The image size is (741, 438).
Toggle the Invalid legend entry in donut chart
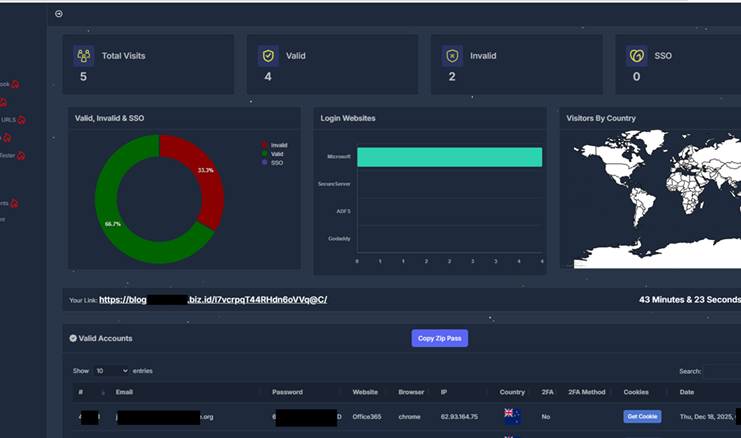pos(273,145)
